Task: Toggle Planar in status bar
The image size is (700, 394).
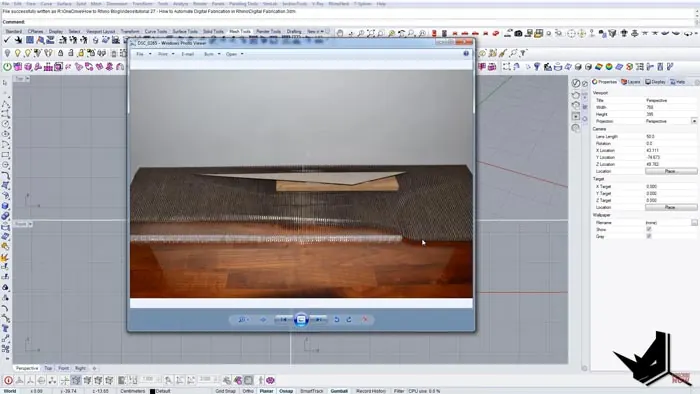Action: point(267,391)
